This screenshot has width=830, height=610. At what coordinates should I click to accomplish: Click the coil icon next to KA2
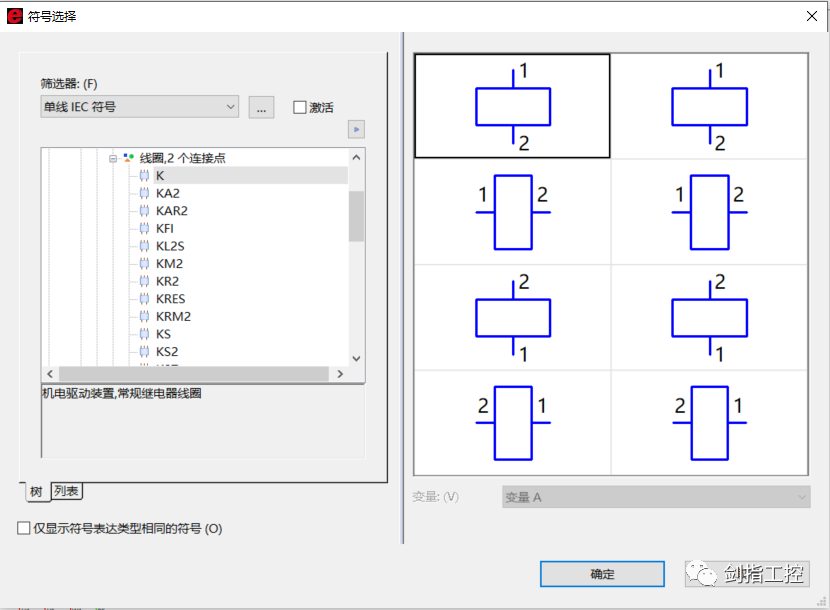(143, 193)
